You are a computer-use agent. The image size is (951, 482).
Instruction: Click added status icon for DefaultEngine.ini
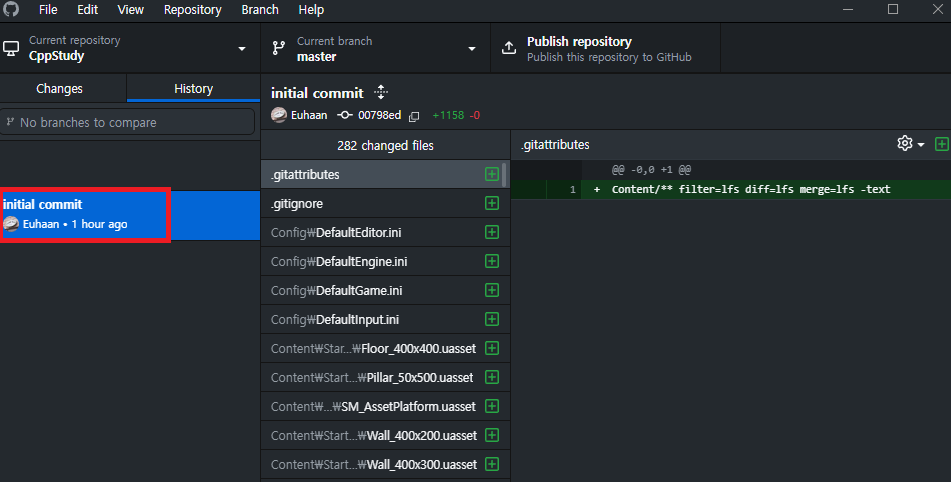point(492,261)
